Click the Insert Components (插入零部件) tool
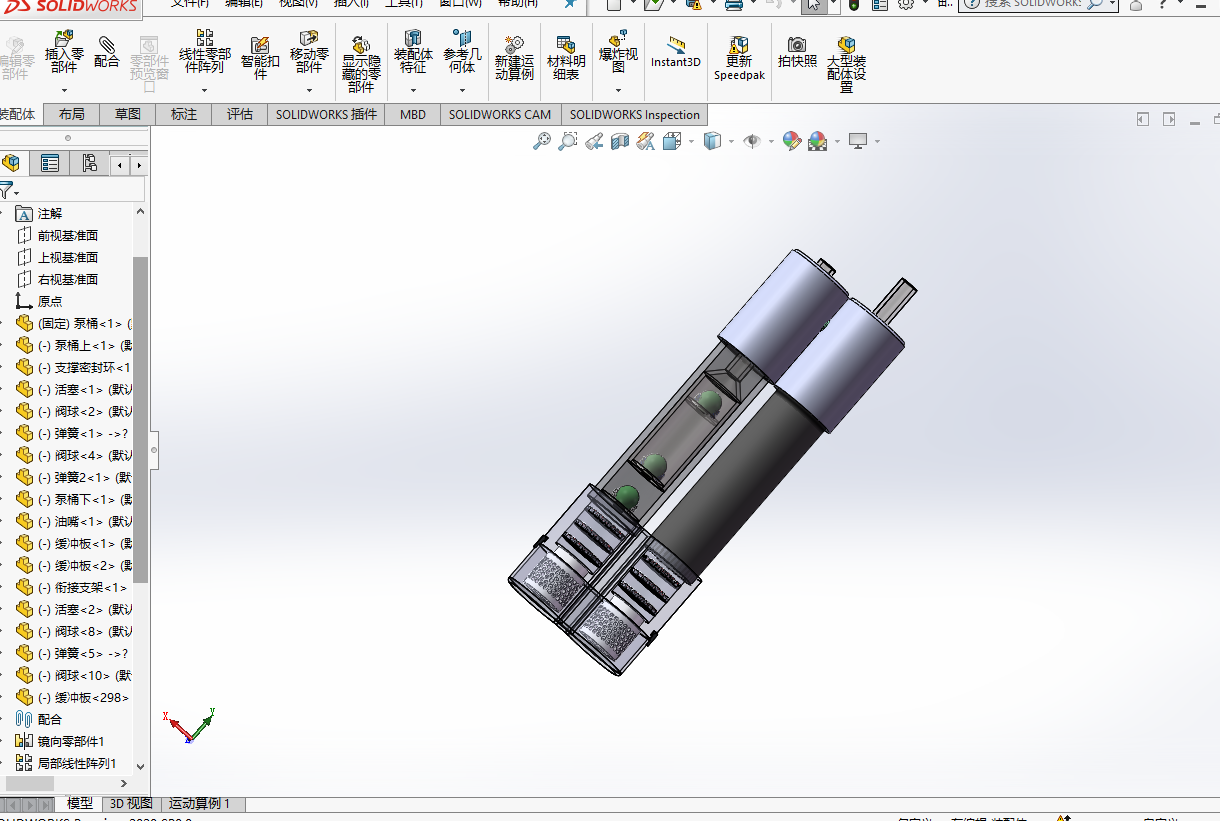Screen dimensions: 1220x821 tap(64, 53)
